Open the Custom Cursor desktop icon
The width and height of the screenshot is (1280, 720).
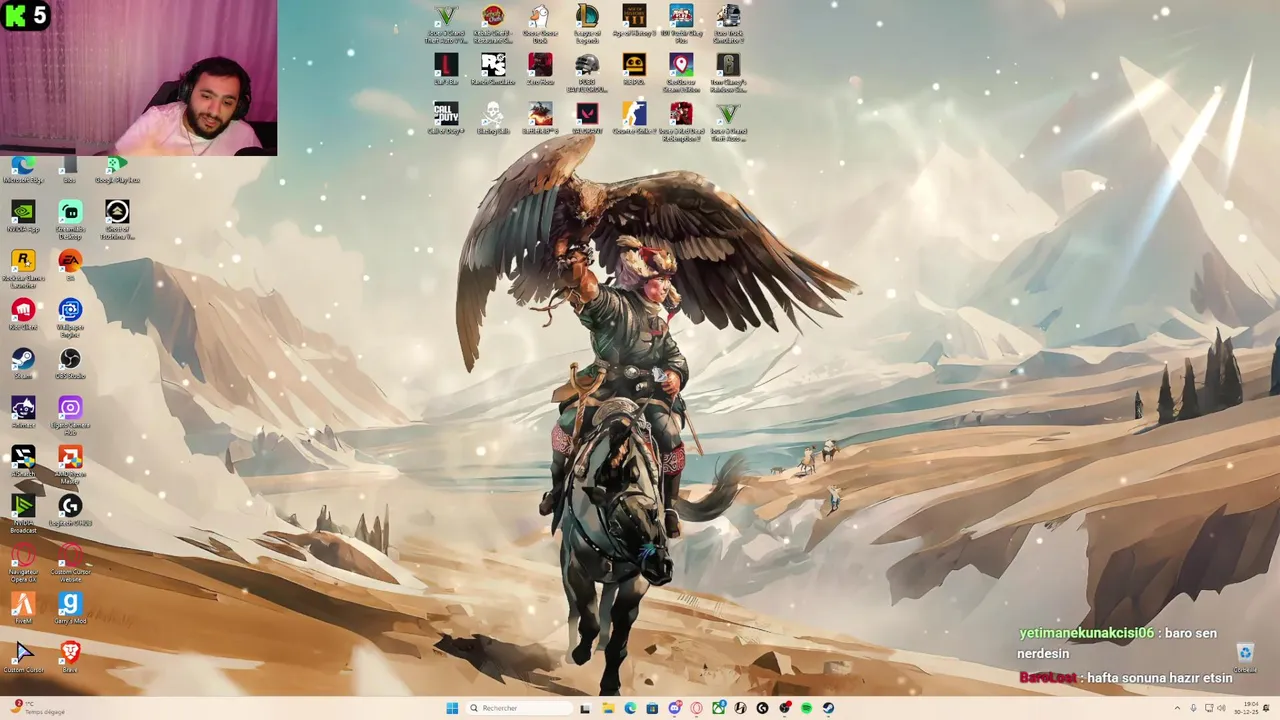(23, 658)
